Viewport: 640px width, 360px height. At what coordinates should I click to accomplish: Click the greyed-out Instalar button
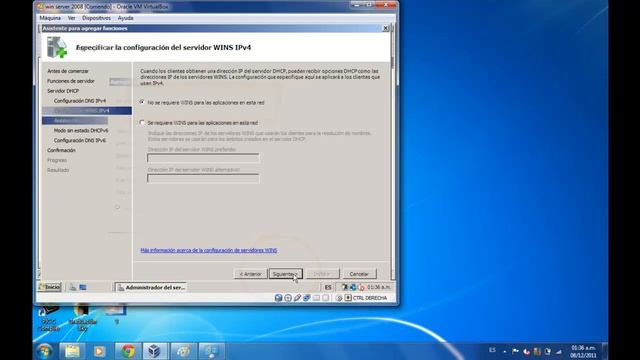pos(322,273)
